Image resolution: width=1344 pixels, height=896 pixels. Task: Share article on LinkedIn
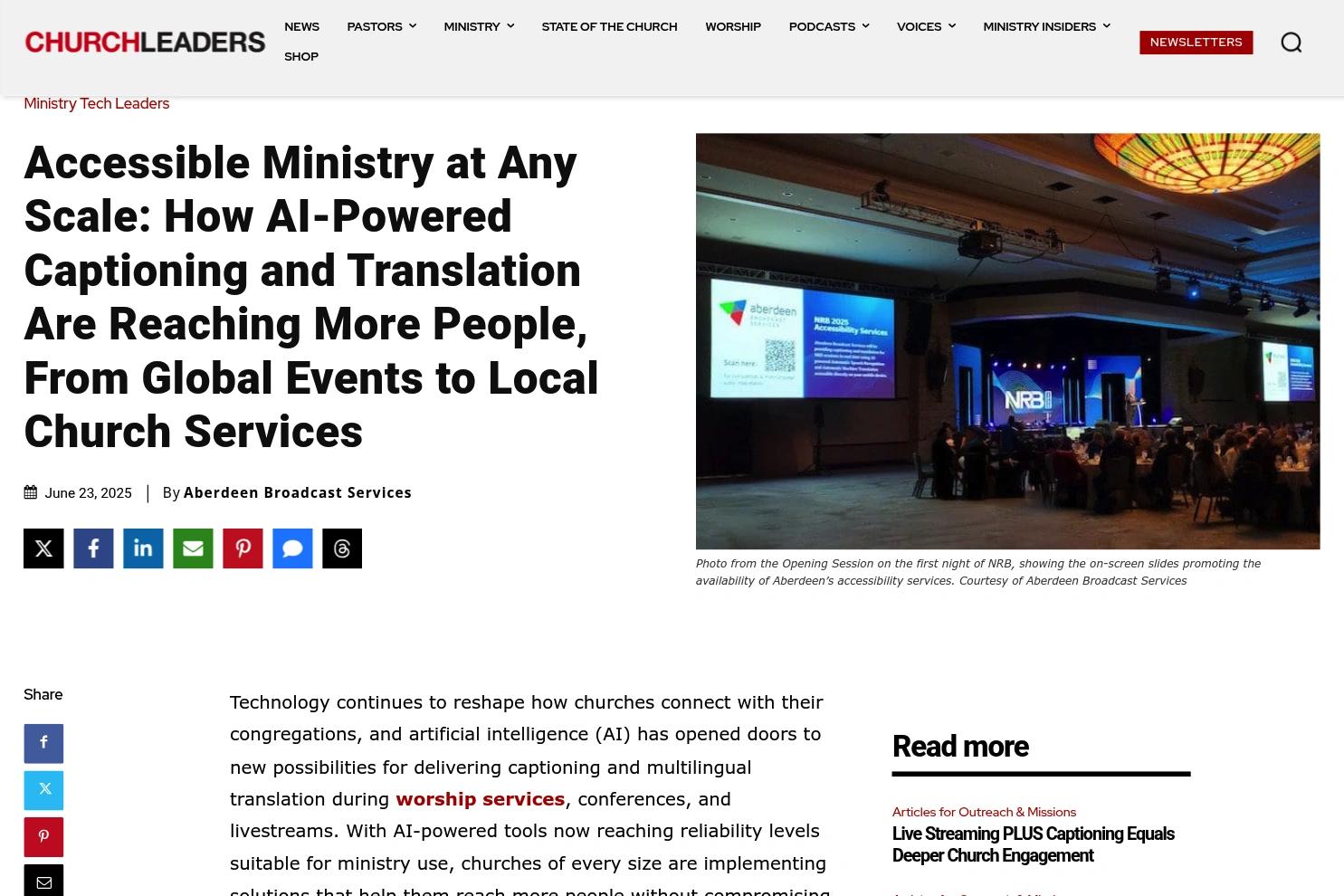tap(143, 548)
